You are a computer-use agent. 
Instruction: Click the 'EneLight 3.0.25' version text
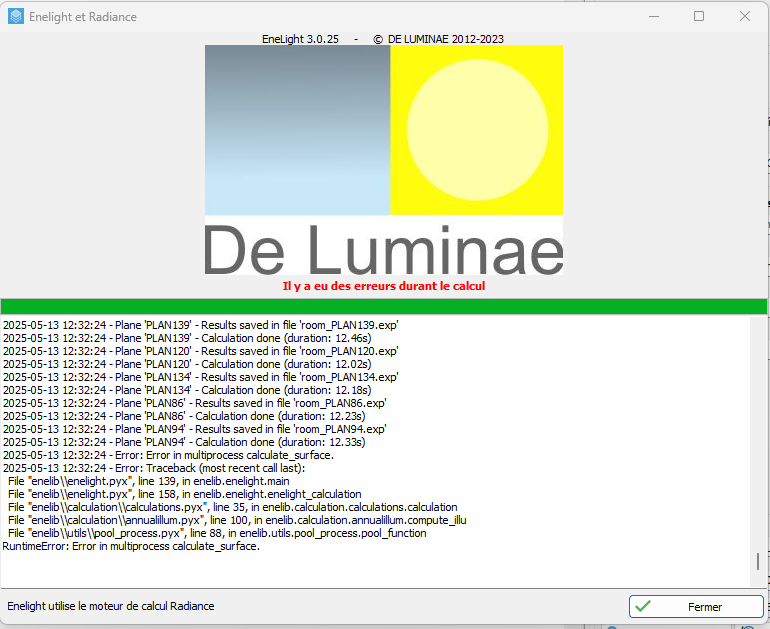(301, 39)
